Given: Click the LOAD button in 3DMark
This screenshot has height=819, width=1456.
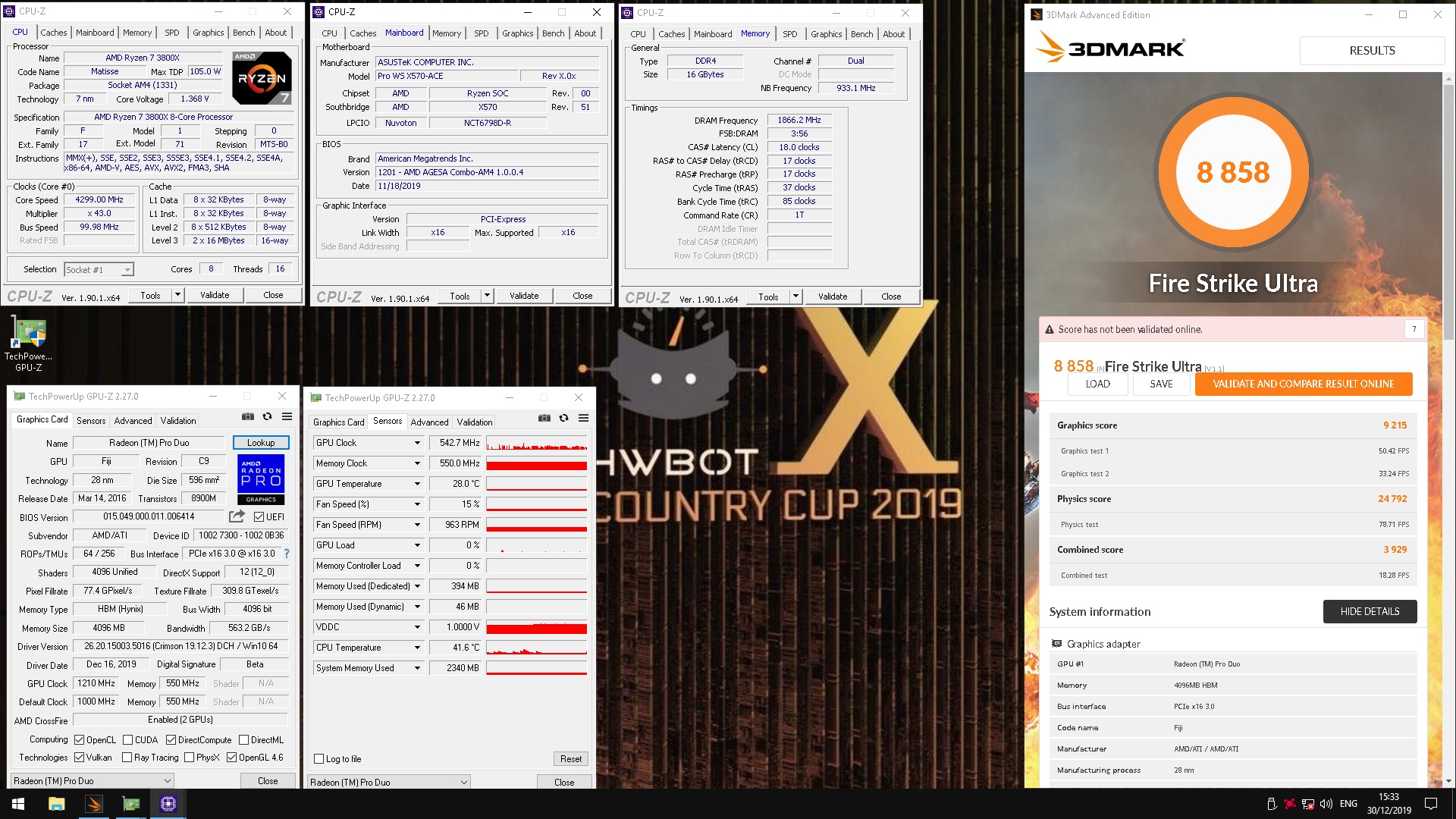Looking at the screenshot, I should click(x=1097, y=384).
